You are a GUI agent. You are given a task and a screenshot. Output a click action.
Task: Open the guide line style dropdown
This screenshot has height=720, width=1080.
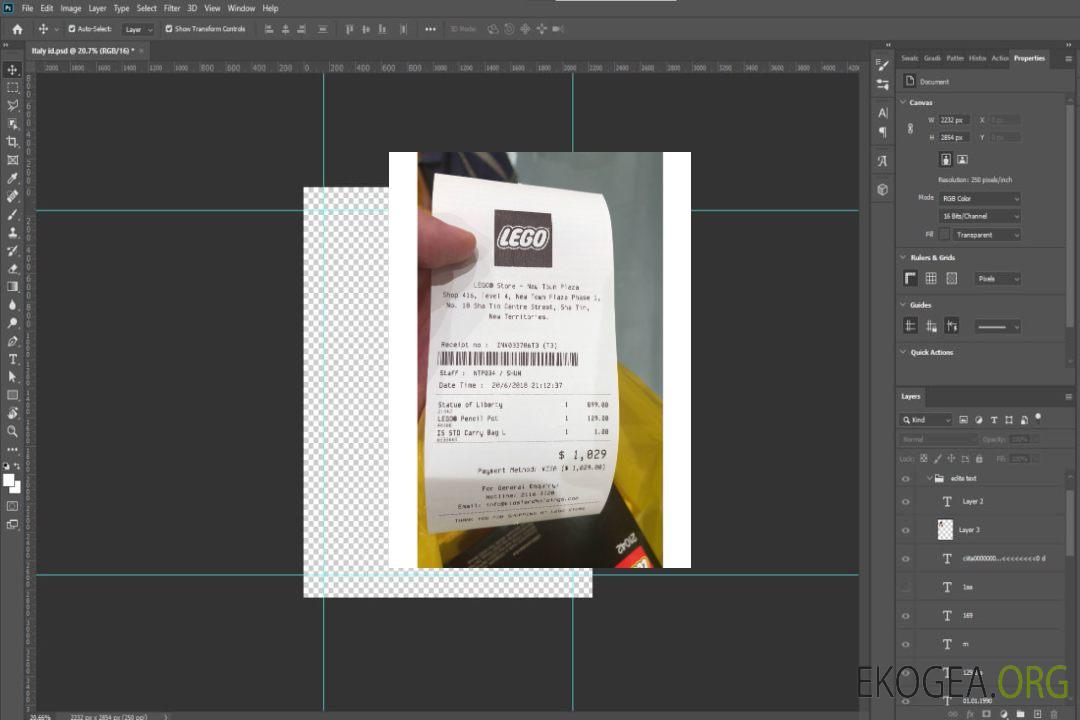998,327
